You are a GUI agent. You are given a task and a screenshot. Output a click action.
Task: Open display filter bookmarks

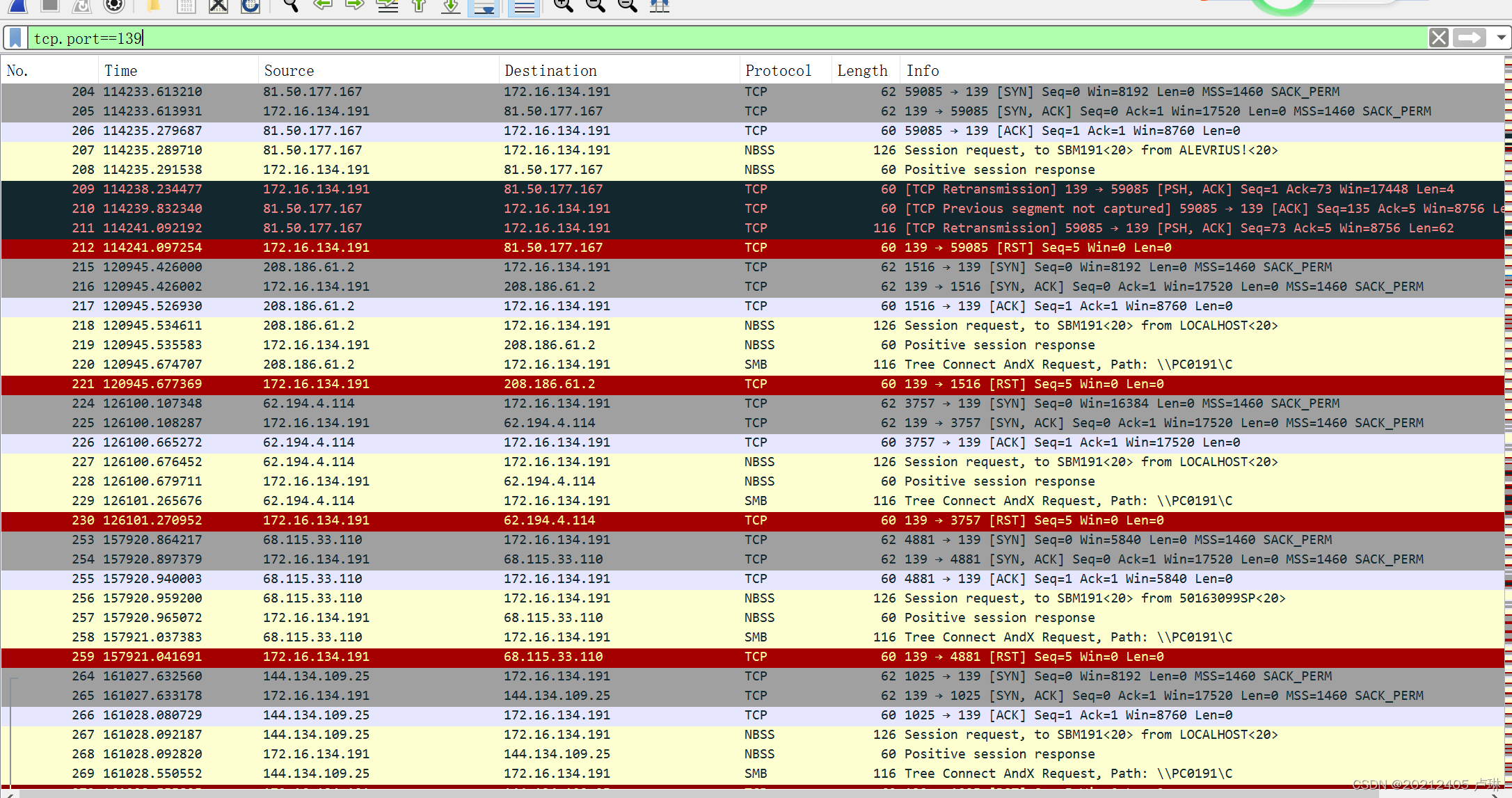[15, 38]
